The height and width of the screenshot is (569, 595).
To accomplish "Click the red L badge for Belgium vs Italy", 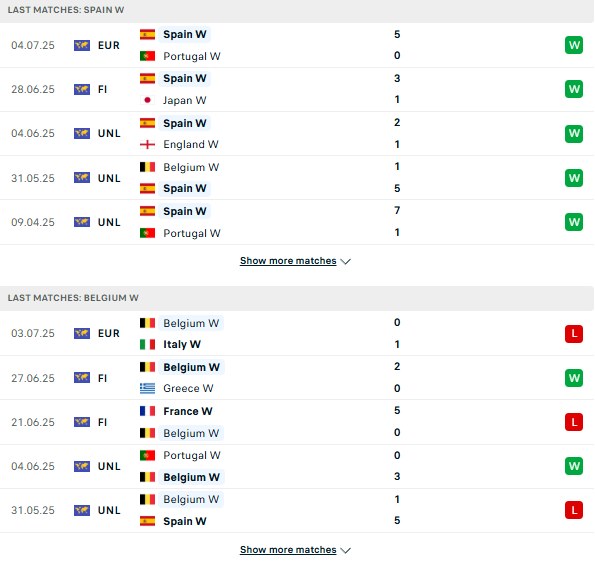I will [x=574, y=334].
